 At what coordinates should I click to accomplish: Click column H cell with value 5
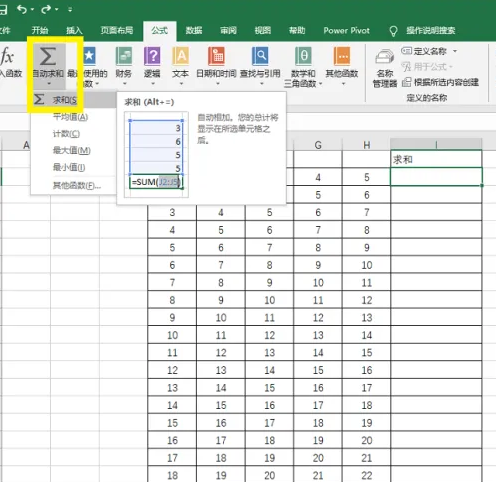tap(367, 177)
